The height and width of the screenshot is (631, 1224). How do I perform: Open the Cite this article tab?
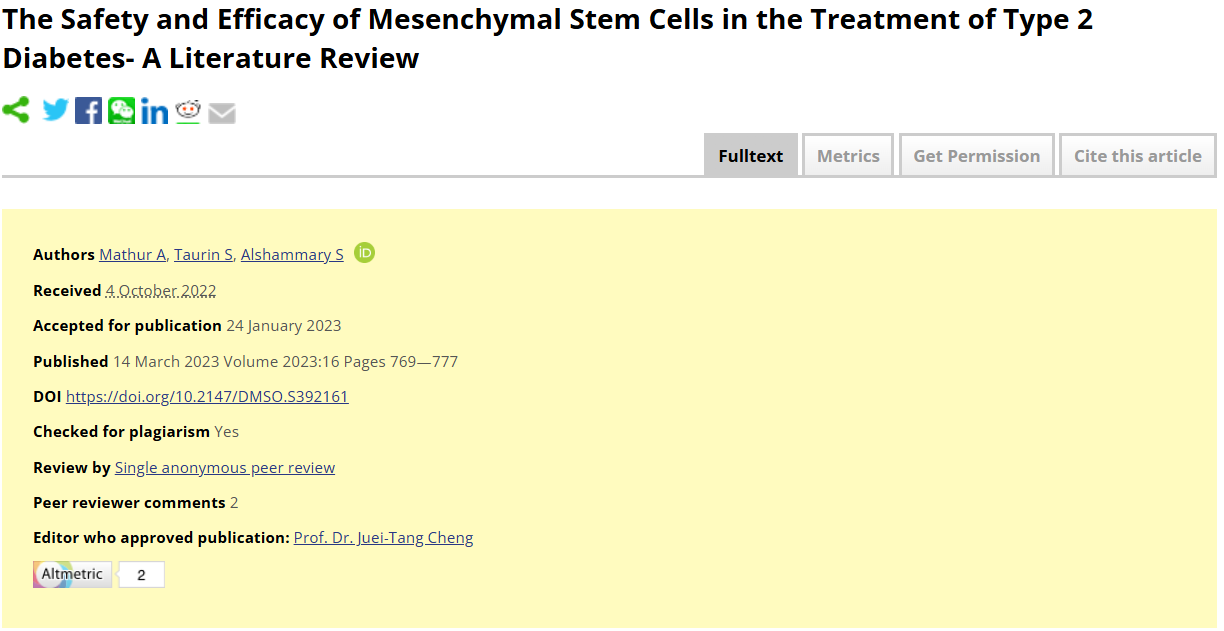coord(1137,156)
